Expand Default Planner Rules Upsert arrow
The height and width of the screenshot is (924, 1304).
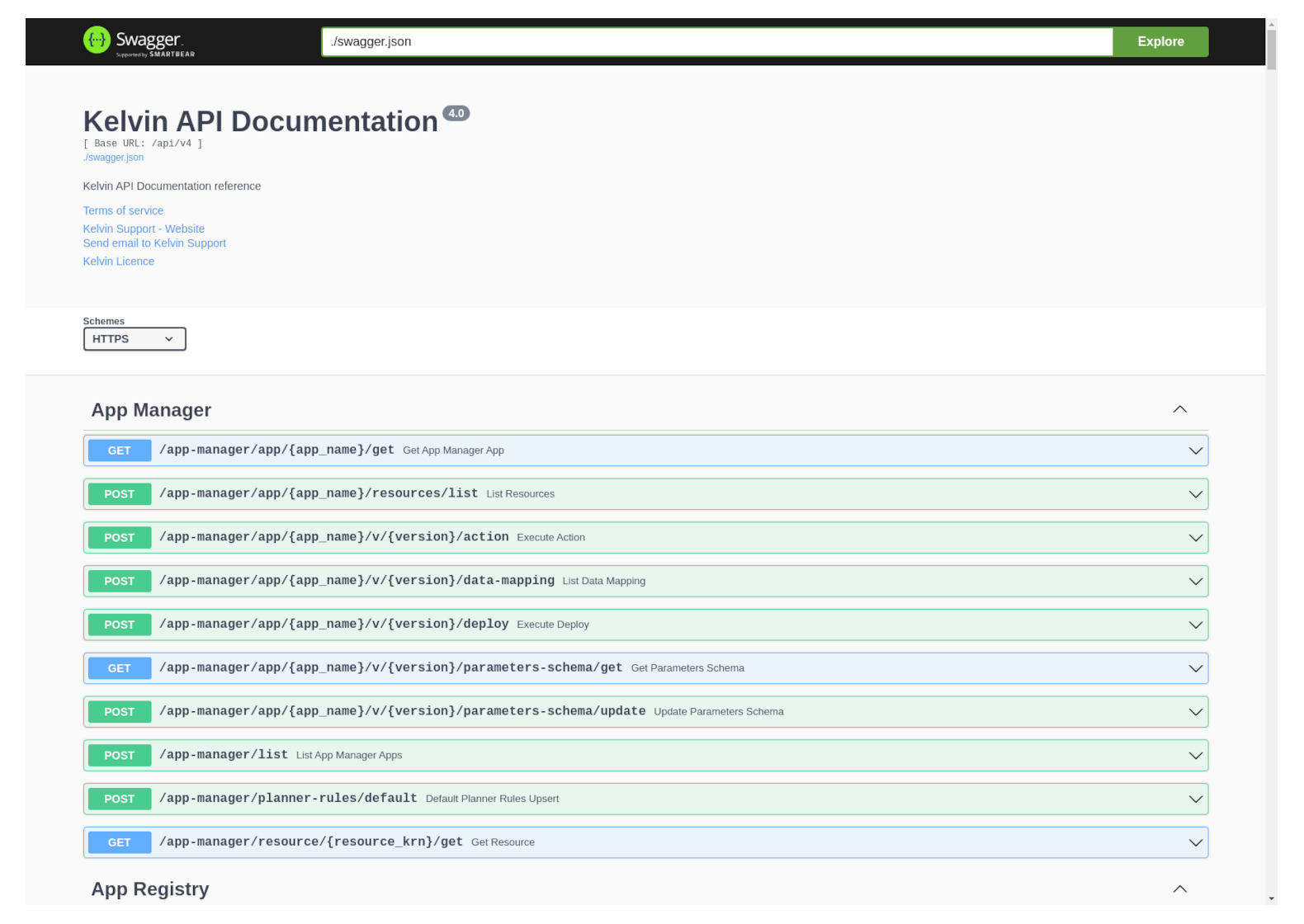click(1194, 799)
